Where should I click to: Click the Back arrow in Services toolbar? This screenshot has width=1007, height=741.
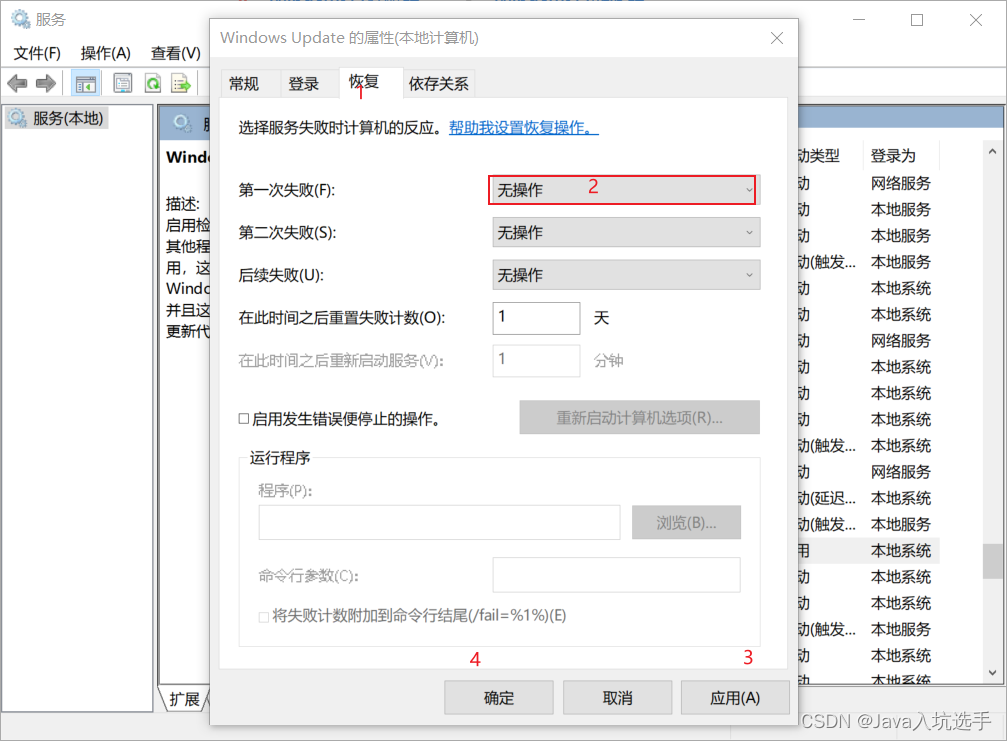coord(17,83)
